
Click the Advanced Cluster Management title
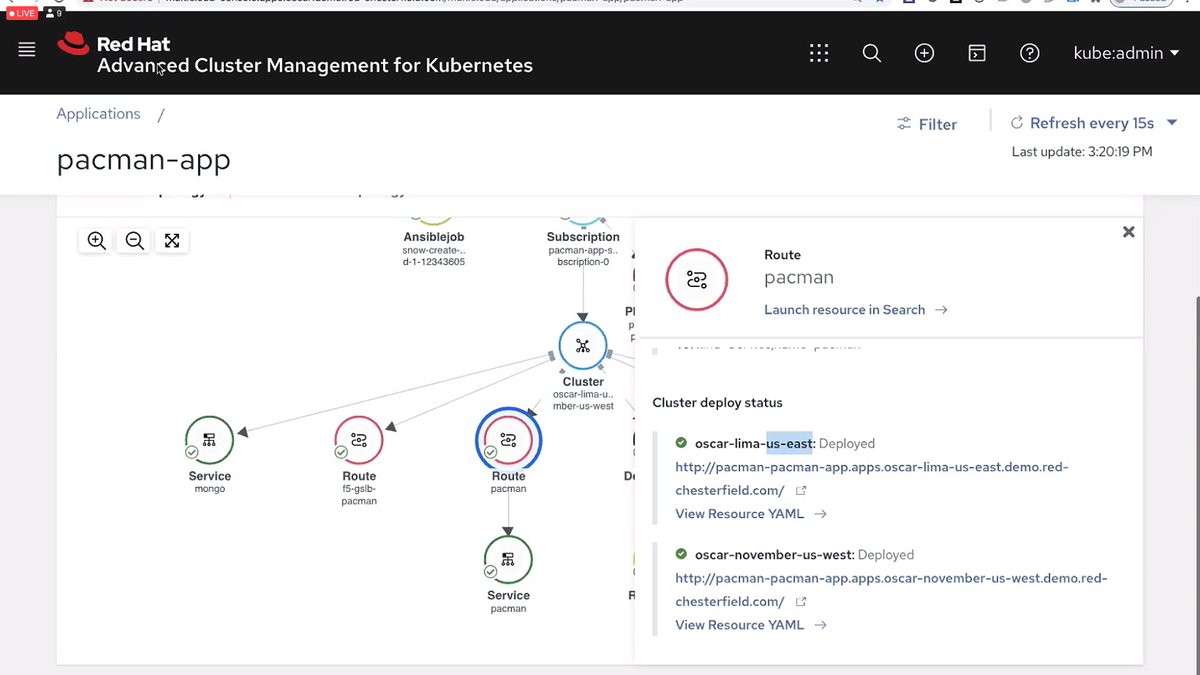click(x=315, y=66)
